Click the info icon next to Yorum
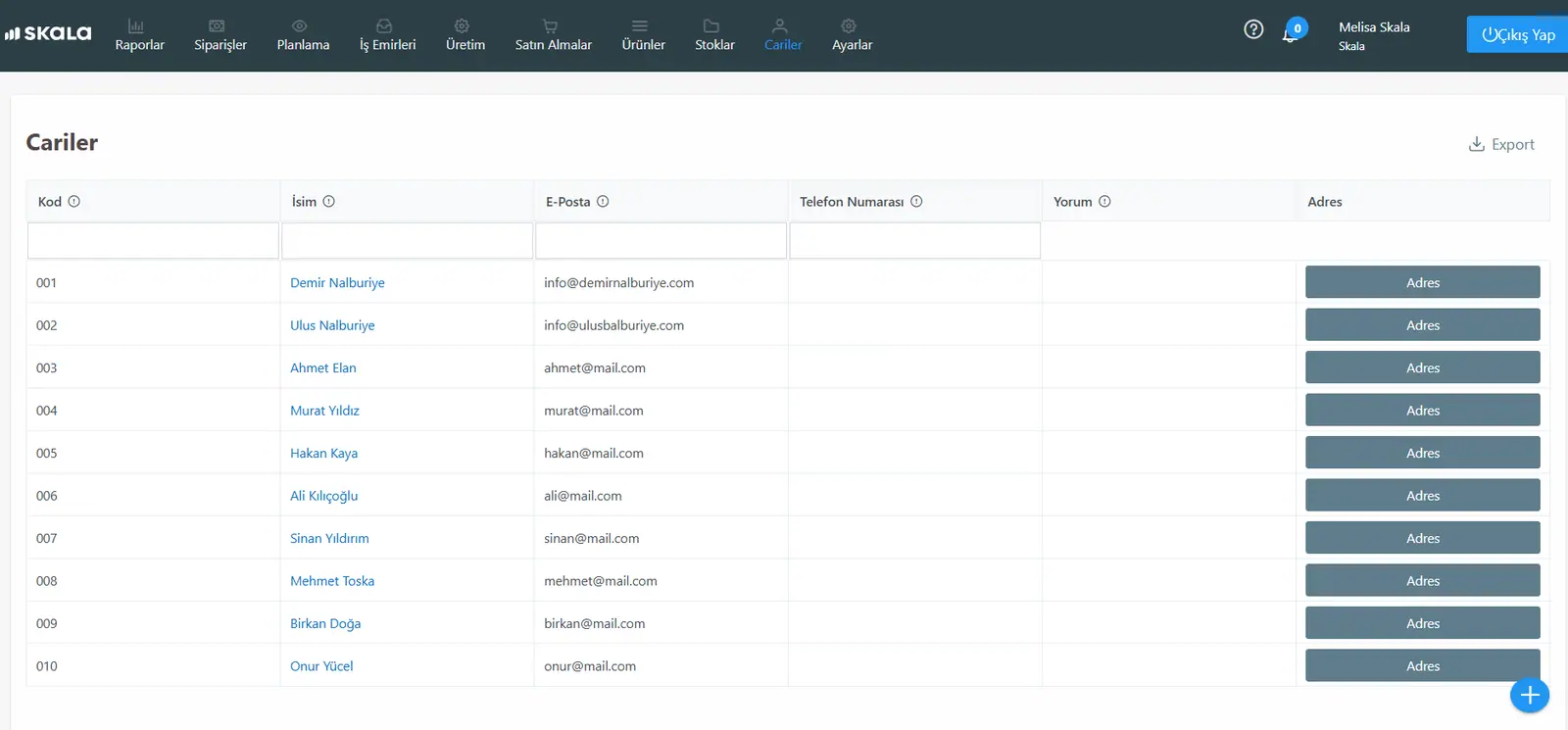The image size is (1568, 730). tap(1104, 202)
